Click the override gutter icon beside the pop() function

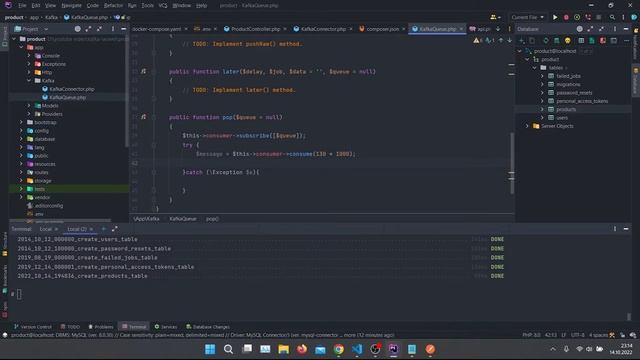coord(143,117)
